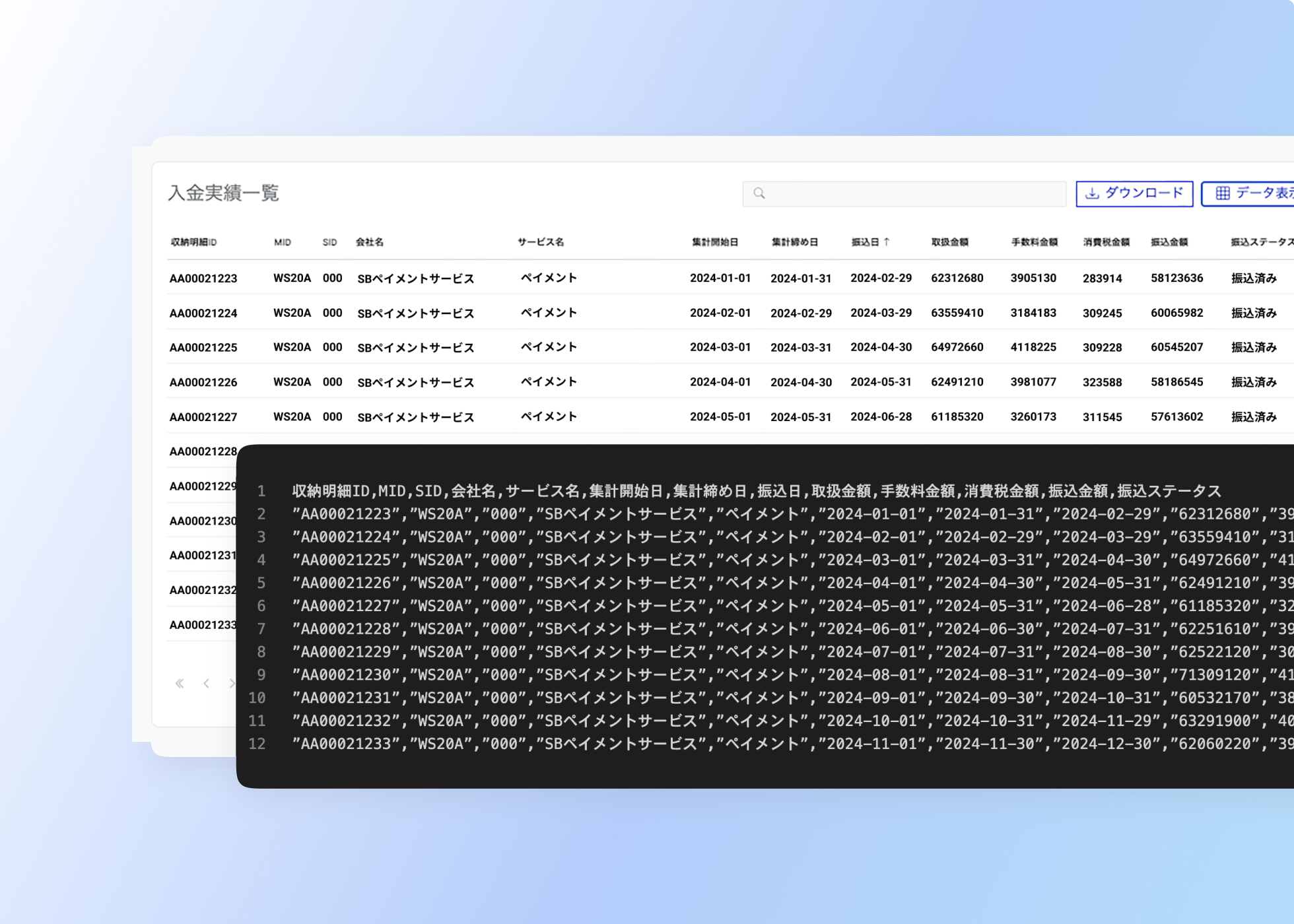Click the 手数料金額 column header

click(x=1034, y=242)
